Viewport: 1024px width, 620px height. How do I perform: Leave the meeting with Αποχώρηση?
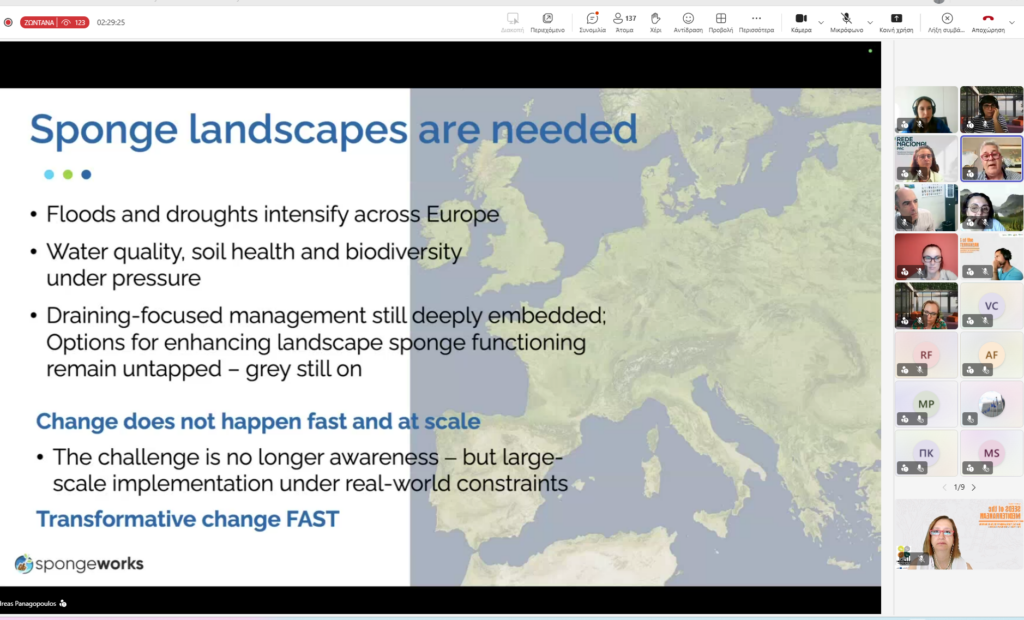(988, 22)
